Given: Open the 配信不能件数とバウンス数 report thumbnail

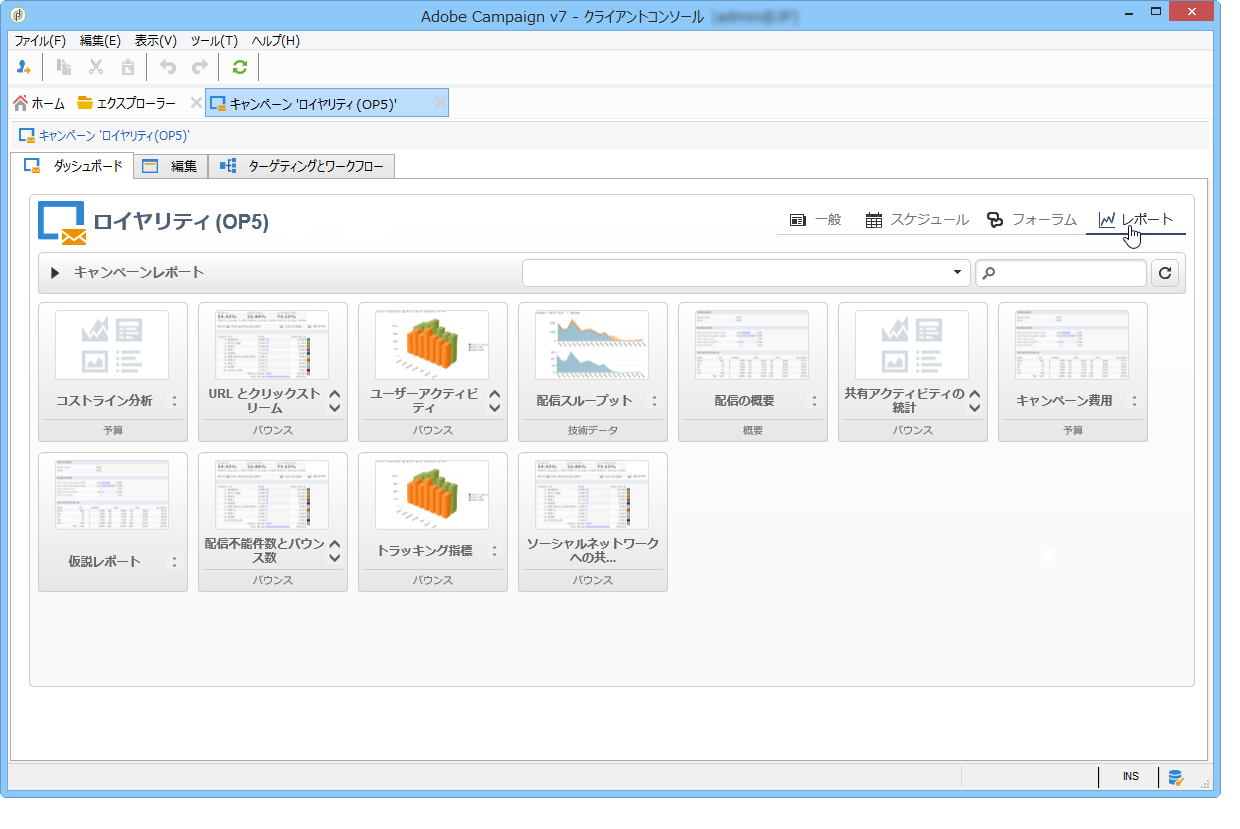Looking at the screenshot, I should 272,495.
